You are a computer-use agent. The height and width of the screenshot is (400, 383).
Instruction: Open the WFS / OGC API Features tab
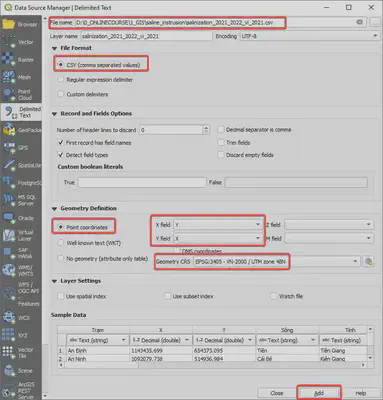coord(21,294)
